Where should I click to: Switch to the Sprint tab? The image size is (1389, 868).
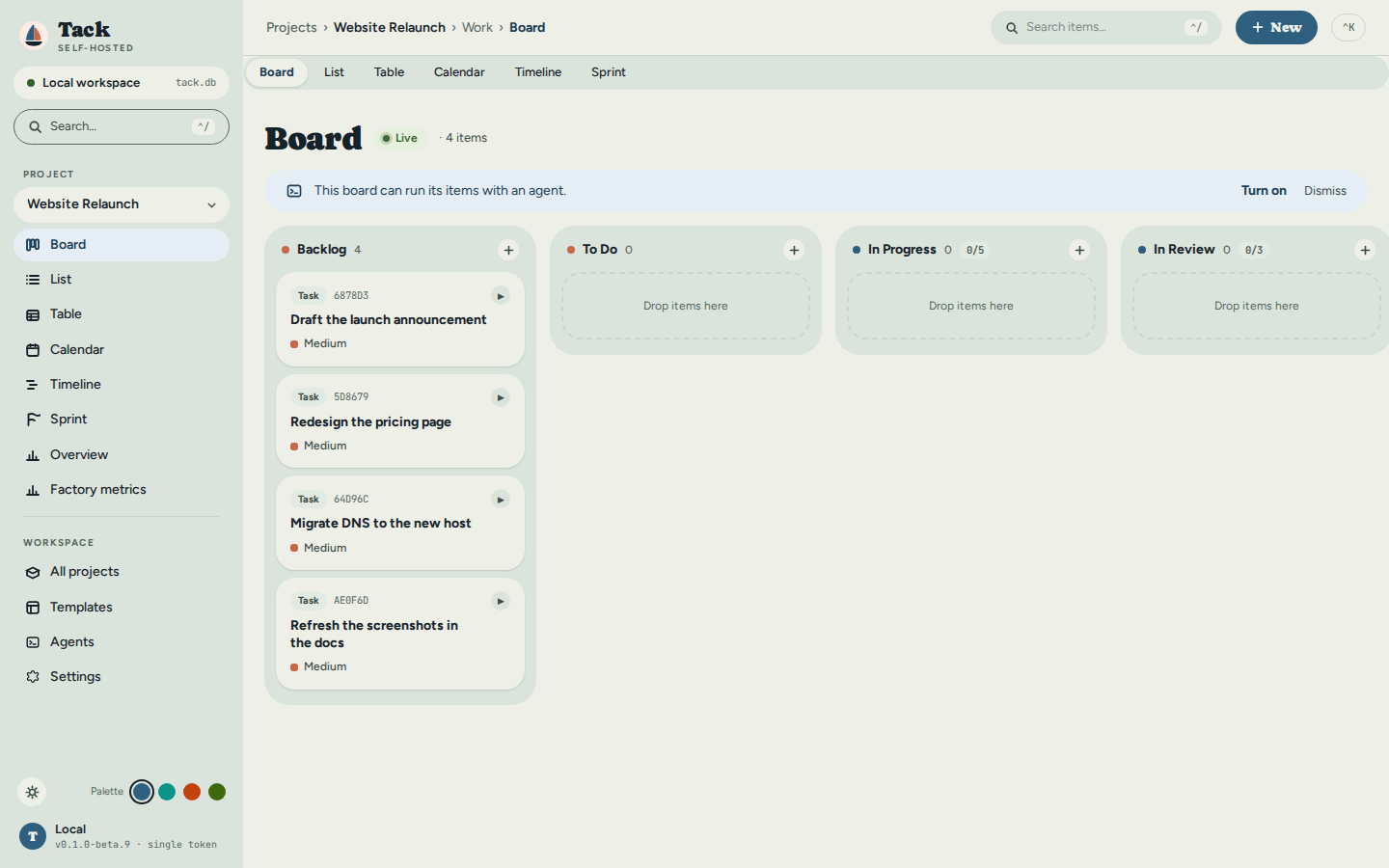tap(609, 72)
